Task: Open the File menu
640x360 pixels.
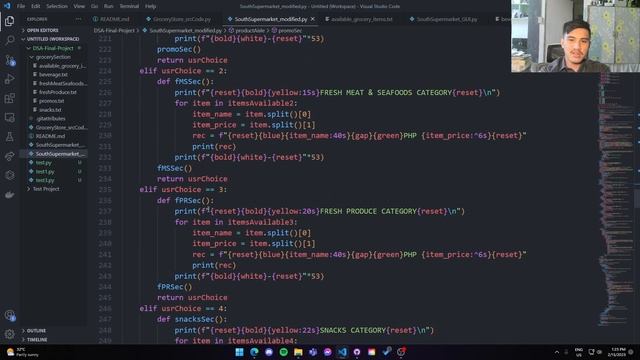Action: click(21, 6)
